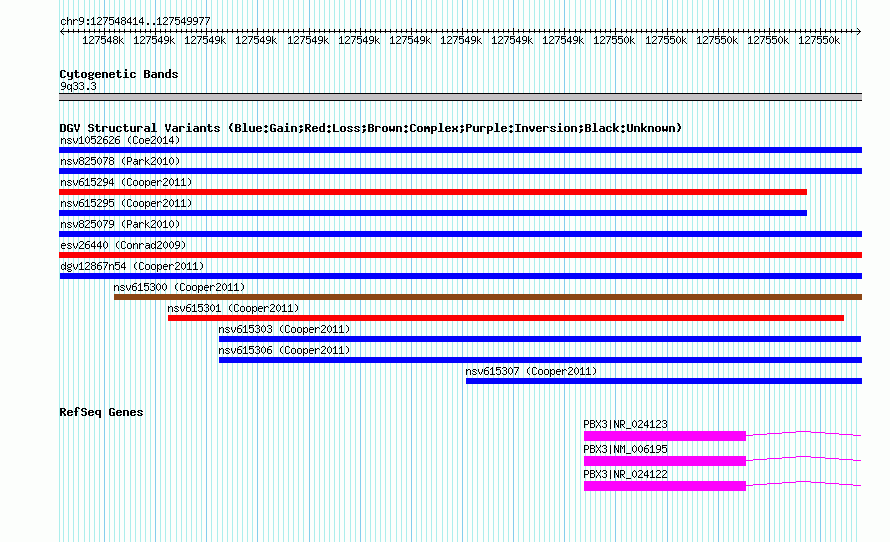Click the red loss bar under nsv615294
Viewport: 890px width, 542px height.
coord(433,192)
